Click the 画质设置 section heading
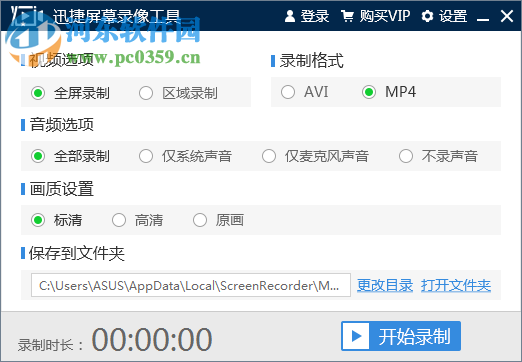The width and height of the screenshot is (522, 362). tap(62, 189)
